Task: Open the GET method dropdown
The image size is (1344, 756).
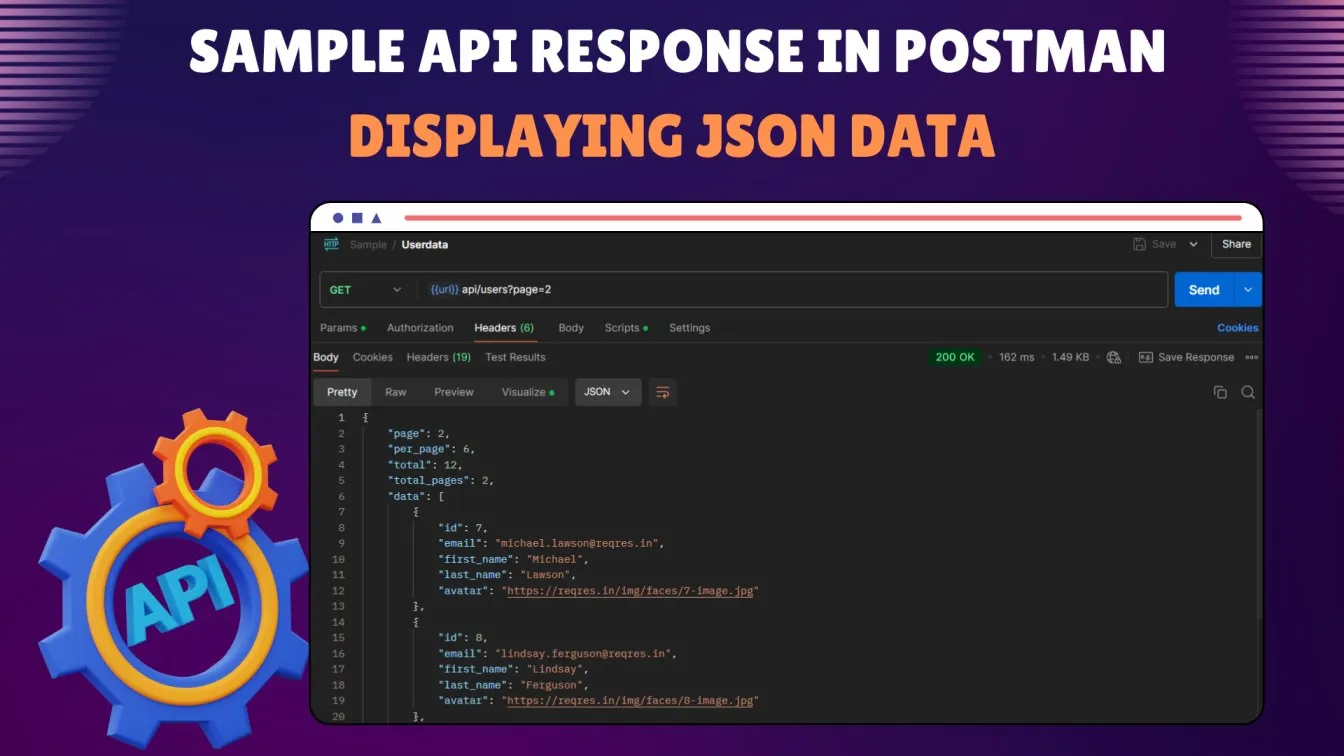Action: (x=365, y=290)
